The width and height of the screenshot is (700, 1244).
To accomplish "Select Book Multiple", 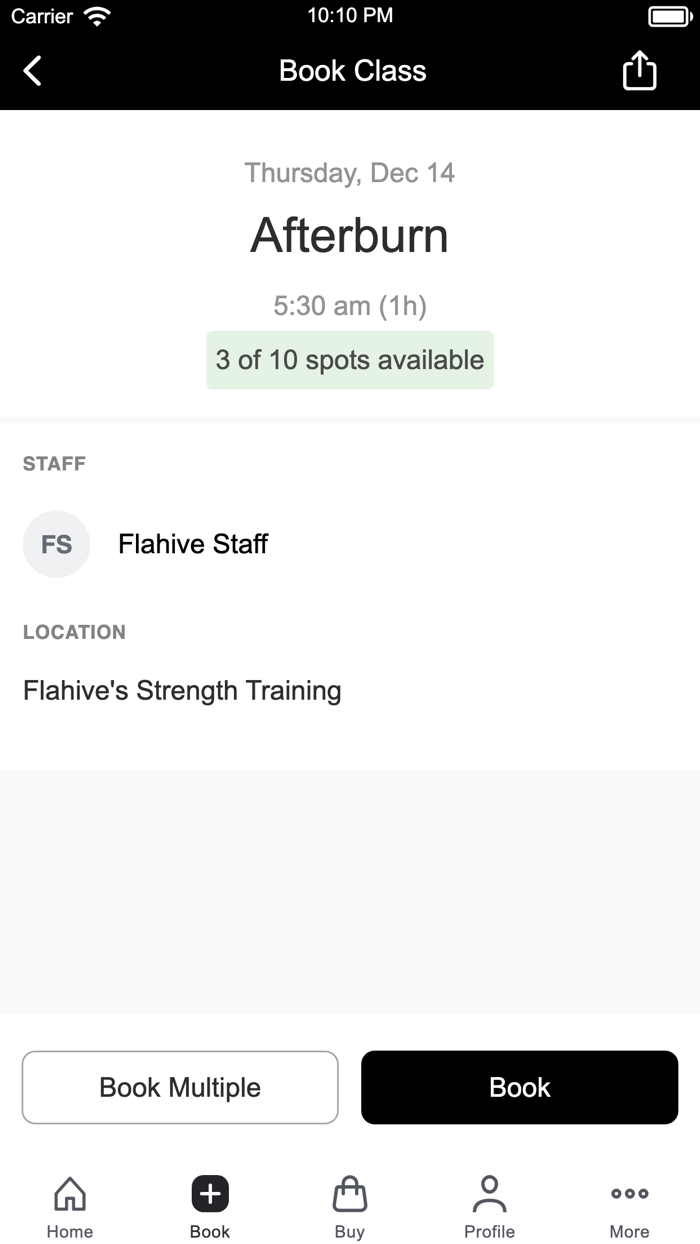I will (180, 1087).
